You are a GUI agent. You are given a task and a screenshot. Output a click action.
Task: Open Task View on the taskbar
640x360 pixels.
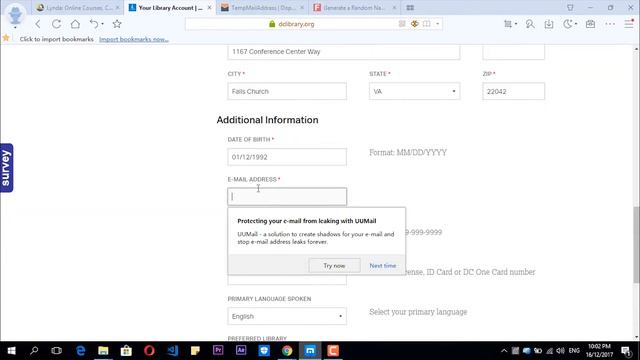pos(56,351)
